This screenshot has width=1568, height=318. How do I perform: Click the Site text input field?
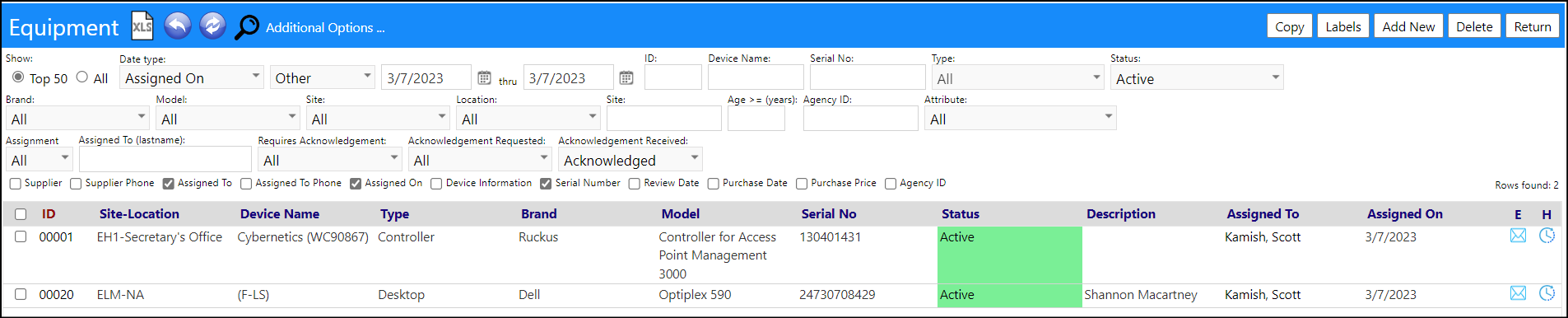coord(664,118)
